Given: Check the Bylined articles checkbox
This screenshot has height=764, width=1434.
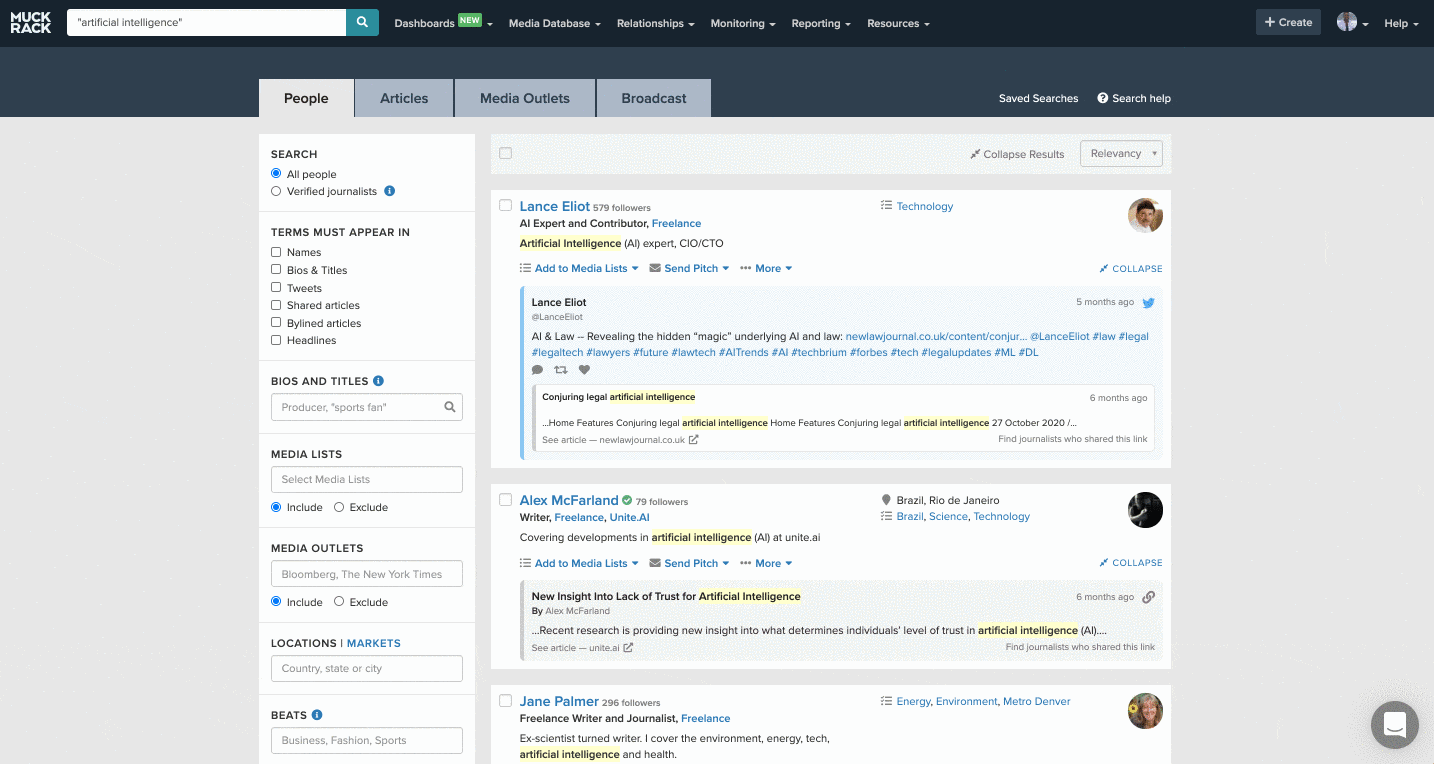Looking at the screenshot, I should [x=276, y=323].
